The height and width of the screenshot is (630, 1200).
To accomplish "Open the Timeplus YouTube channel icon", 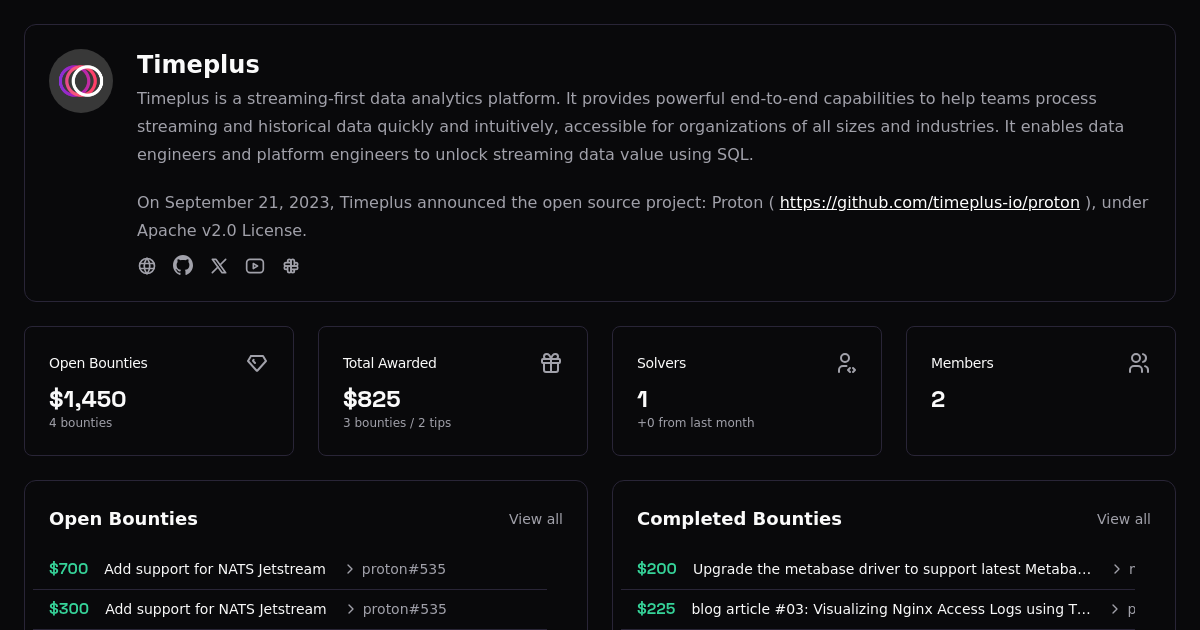I will 255,266.
